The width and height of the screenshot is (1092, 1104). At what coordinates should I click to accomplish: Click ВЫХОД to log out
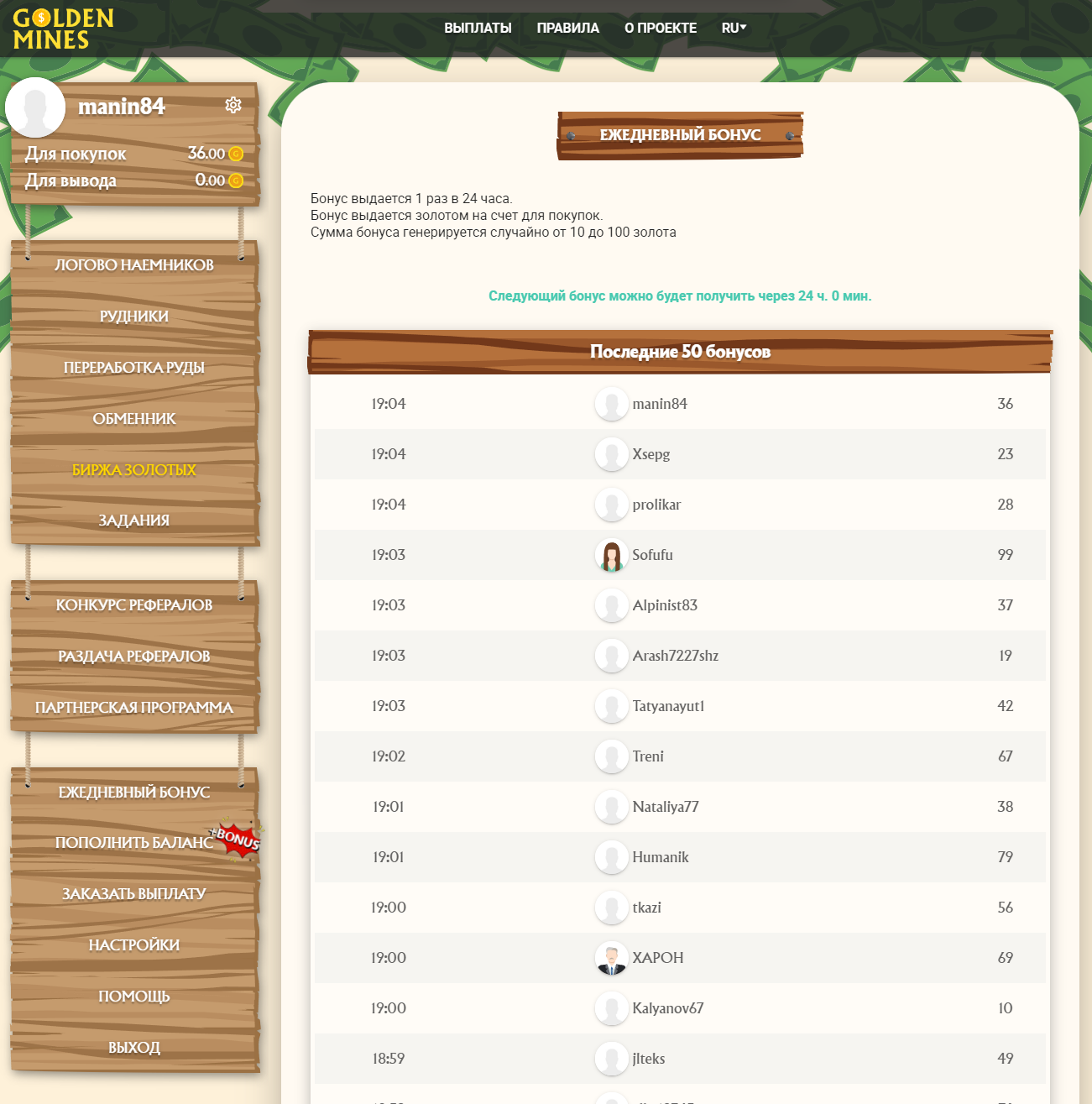pos(134,1048)
